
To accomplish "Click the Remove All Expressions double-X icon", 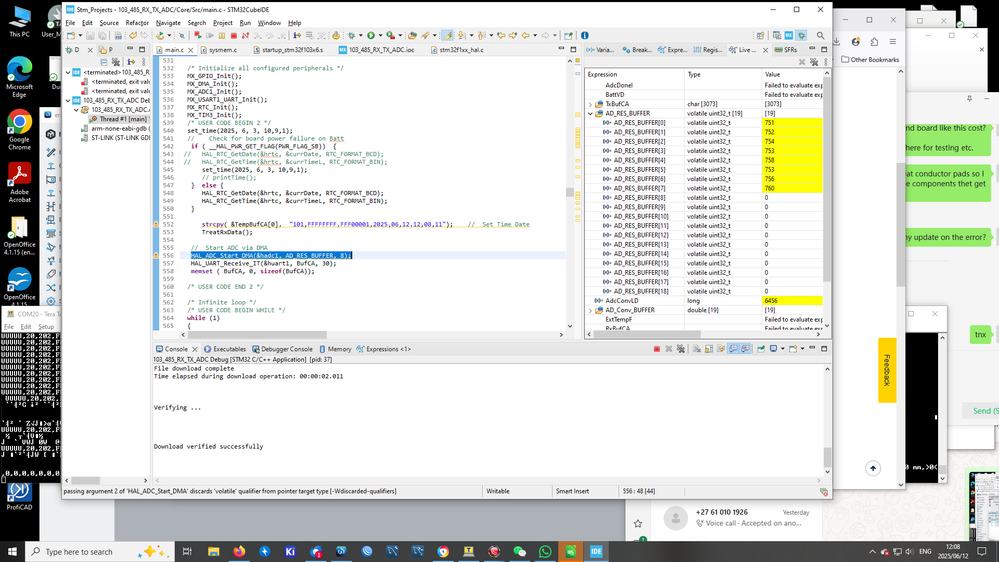I will tap(814, 62).
